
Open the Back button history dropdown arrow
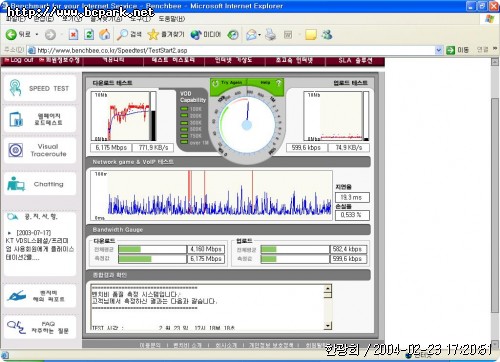coord(37,34)
